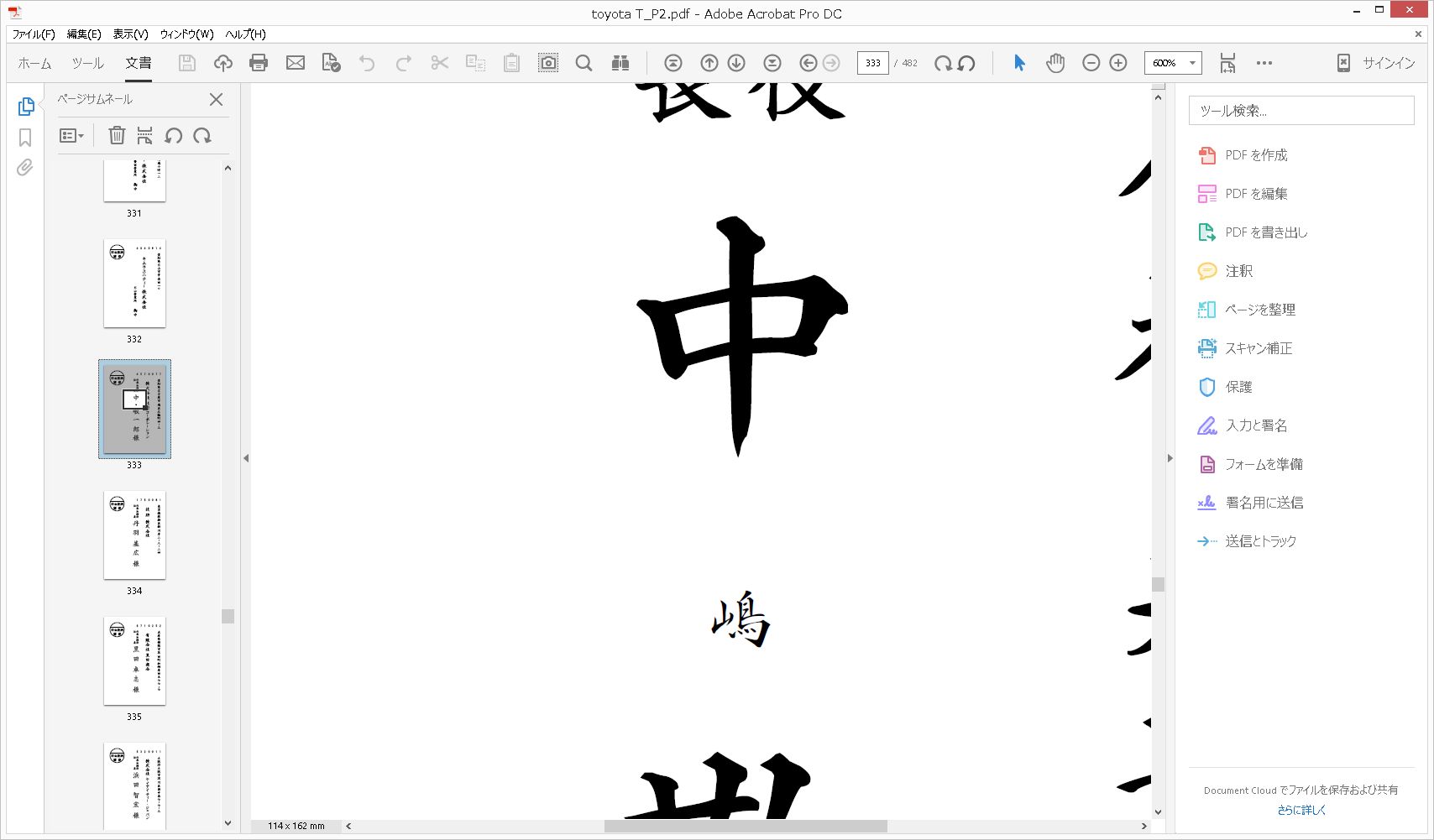Click サインイン button
Screen dimensions: 1434x840
pyautogui.click(x=1389, y=63)
